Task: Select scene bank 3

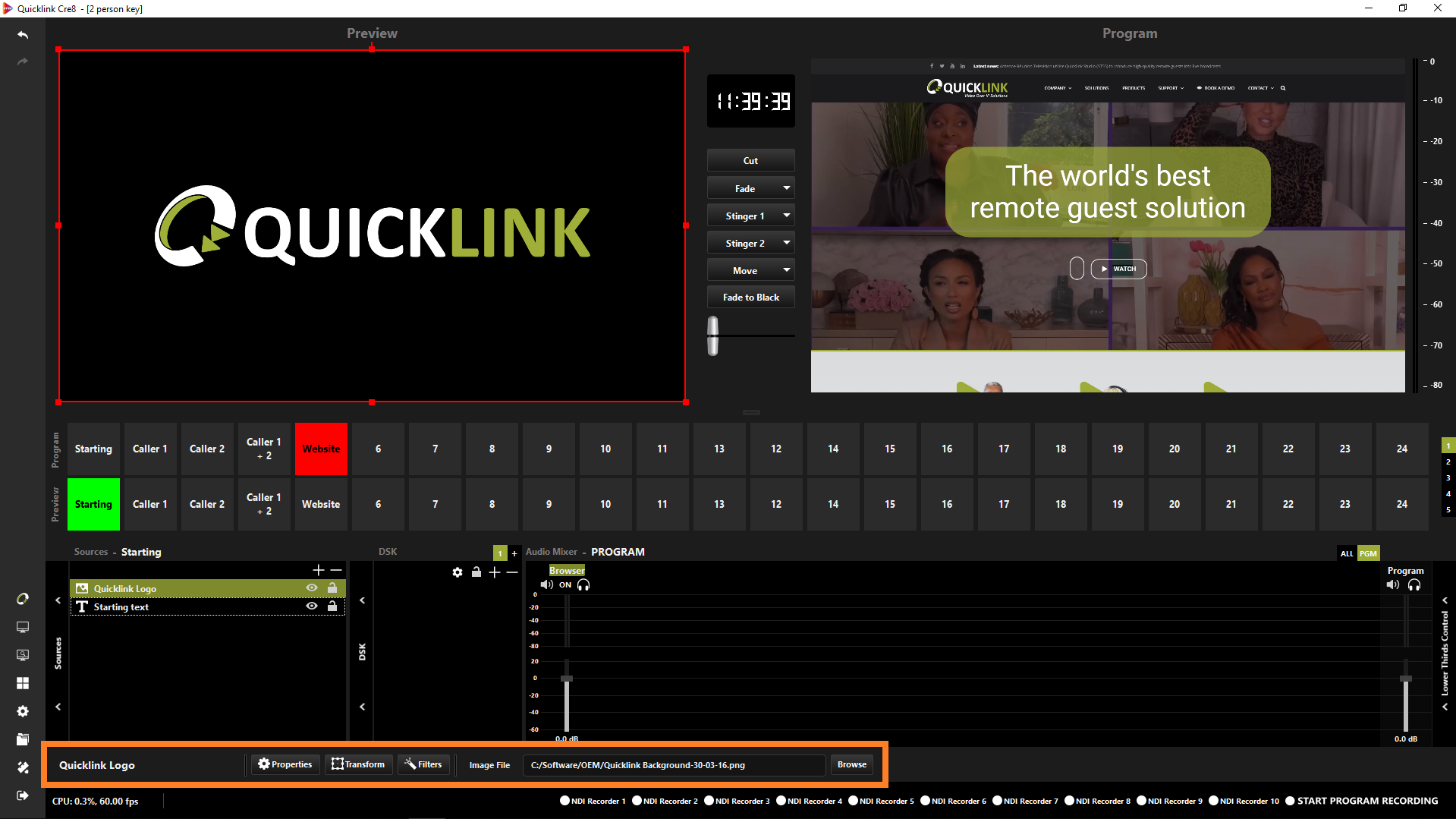Action: [1448, 477]
